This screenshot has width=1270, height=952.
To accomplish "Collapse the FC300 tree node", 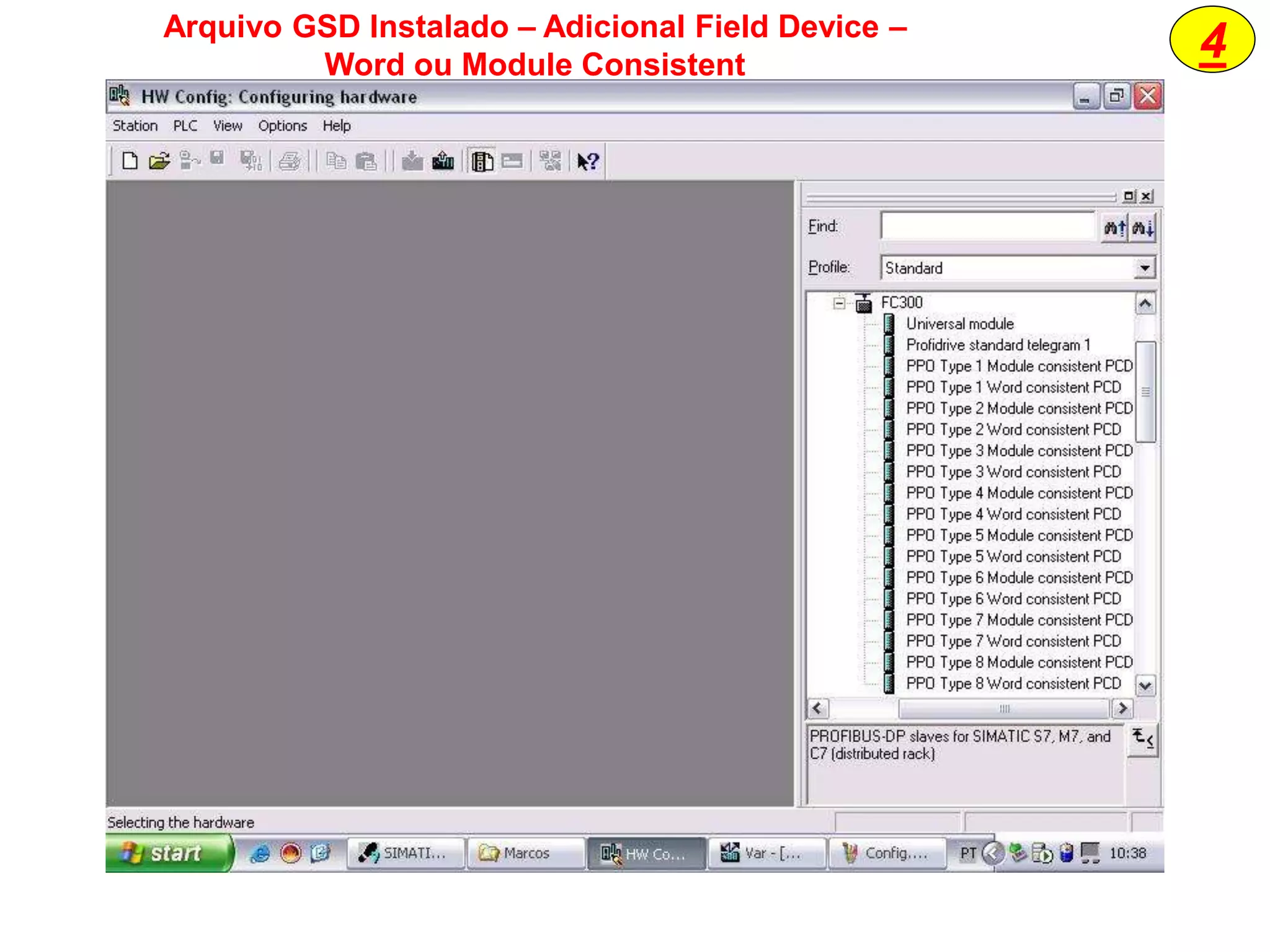I will [839, 303].
